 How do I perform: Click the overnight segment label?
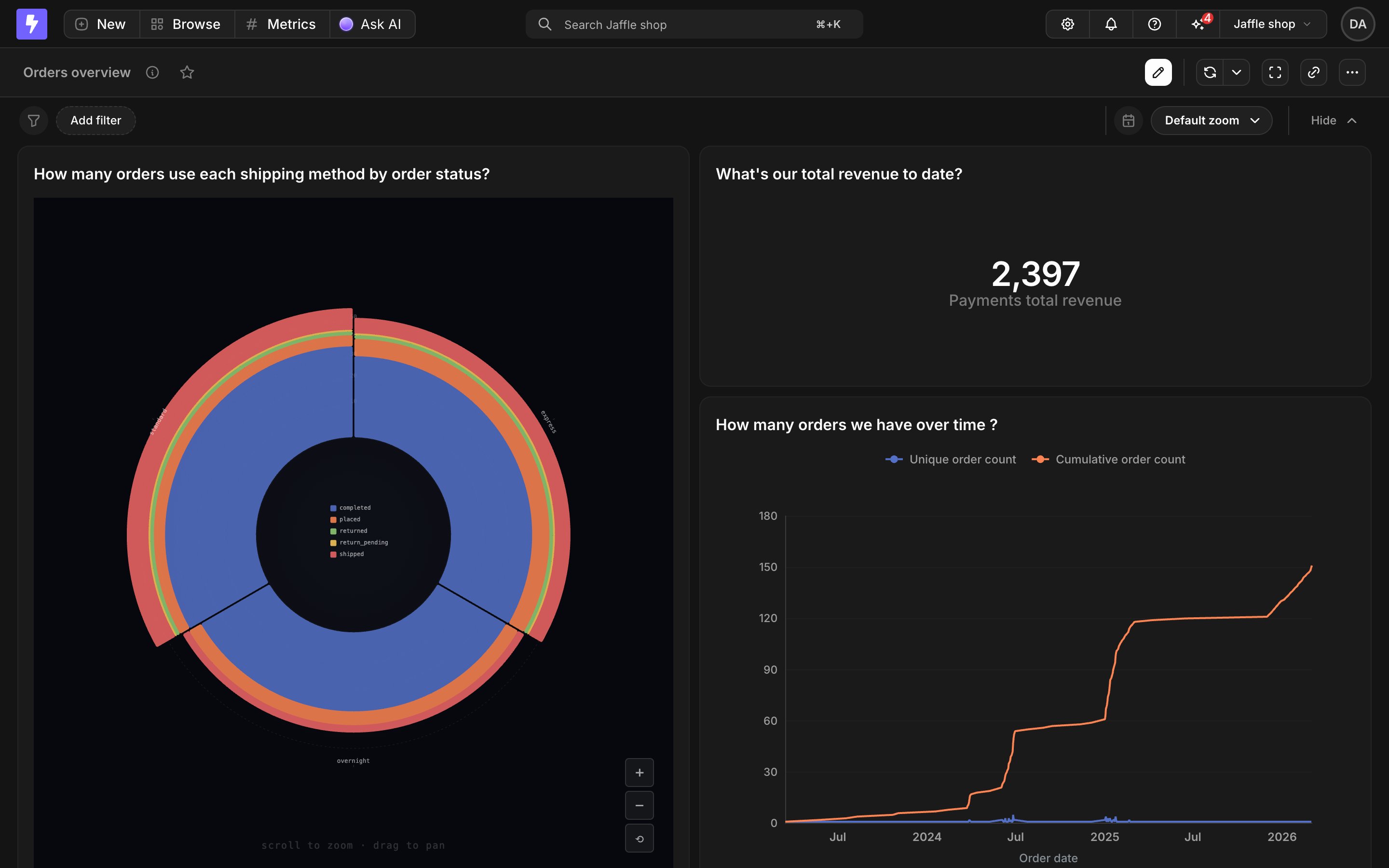point(353,760)
